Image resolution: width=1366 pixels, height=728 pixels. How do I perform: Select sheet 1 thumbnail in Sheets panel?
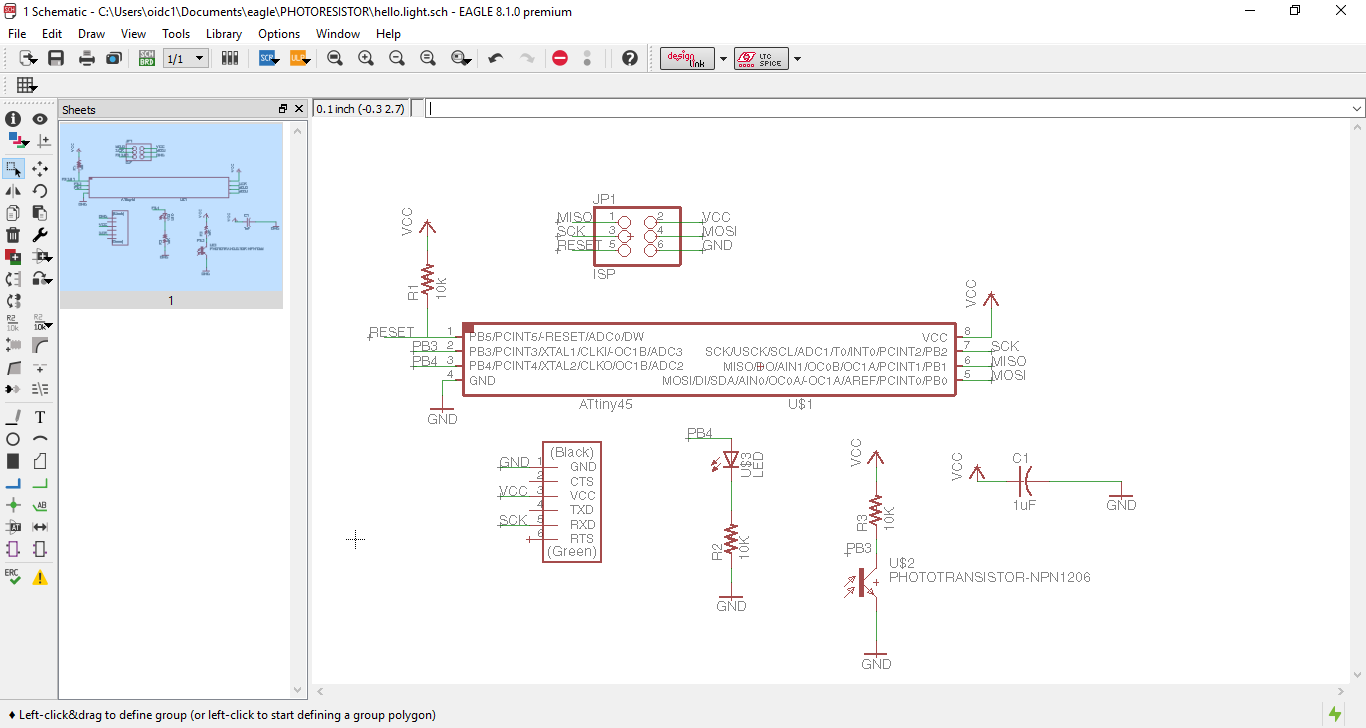coord(171,215)
